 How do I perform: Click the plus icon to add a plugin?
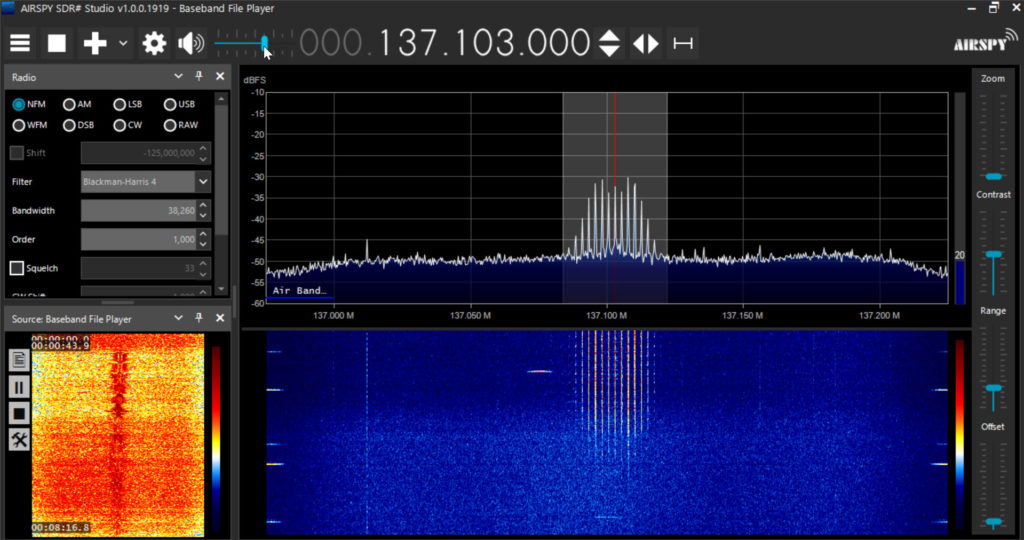point(95,43)
